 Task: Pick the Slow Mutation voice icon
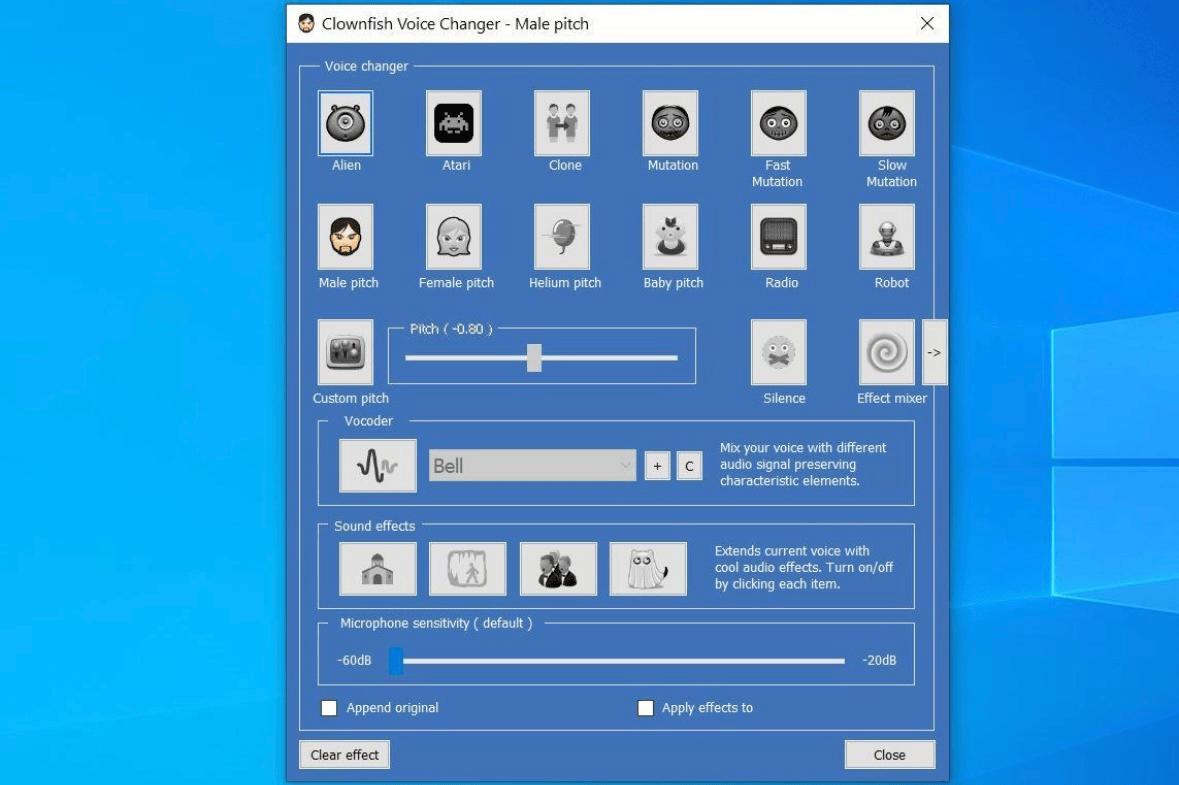click(887, 123)
